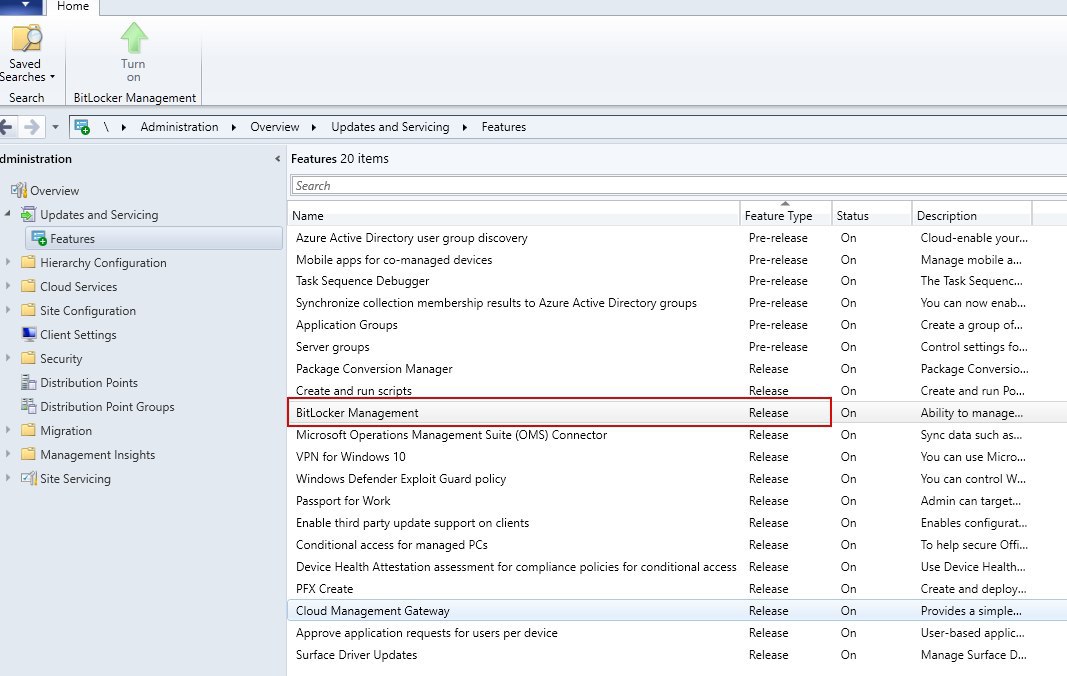Screen dimensions: 1067x676
Task: Click the Distribution Points server icon
Action: [28, 382]
